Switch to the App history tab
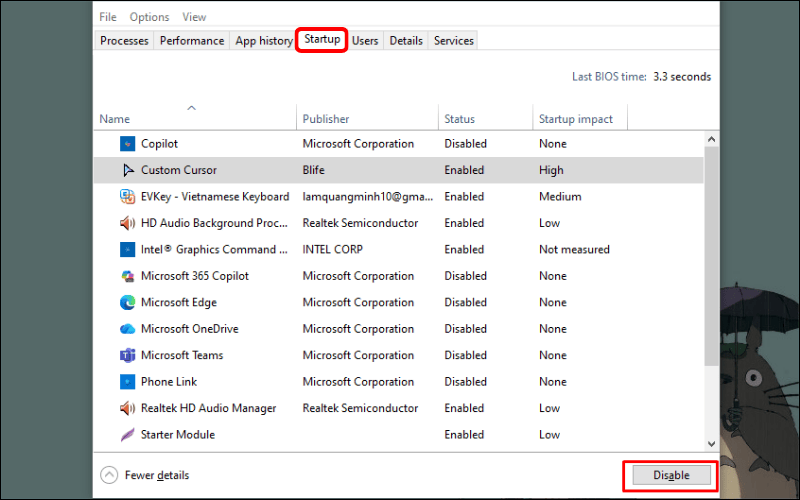Screen dimensions: 800x500 click(264, 41)
